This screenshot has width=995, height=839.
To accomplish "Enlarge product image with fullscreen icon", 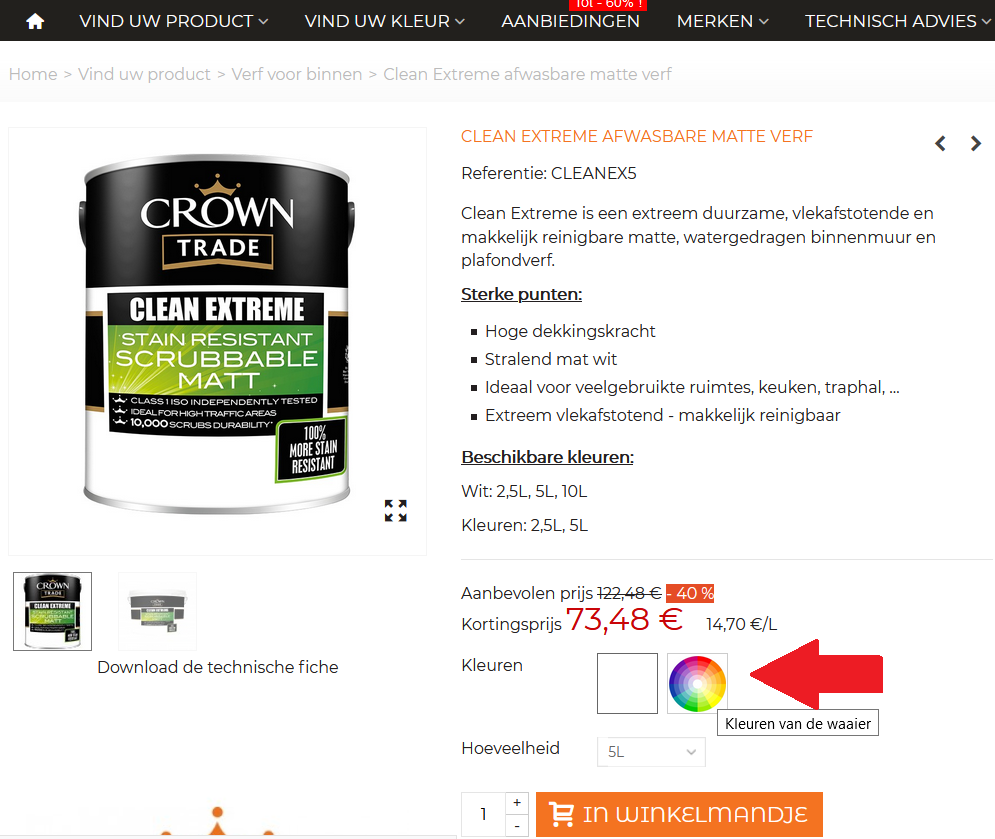I will pyautogui.click(x=395, y=510).
